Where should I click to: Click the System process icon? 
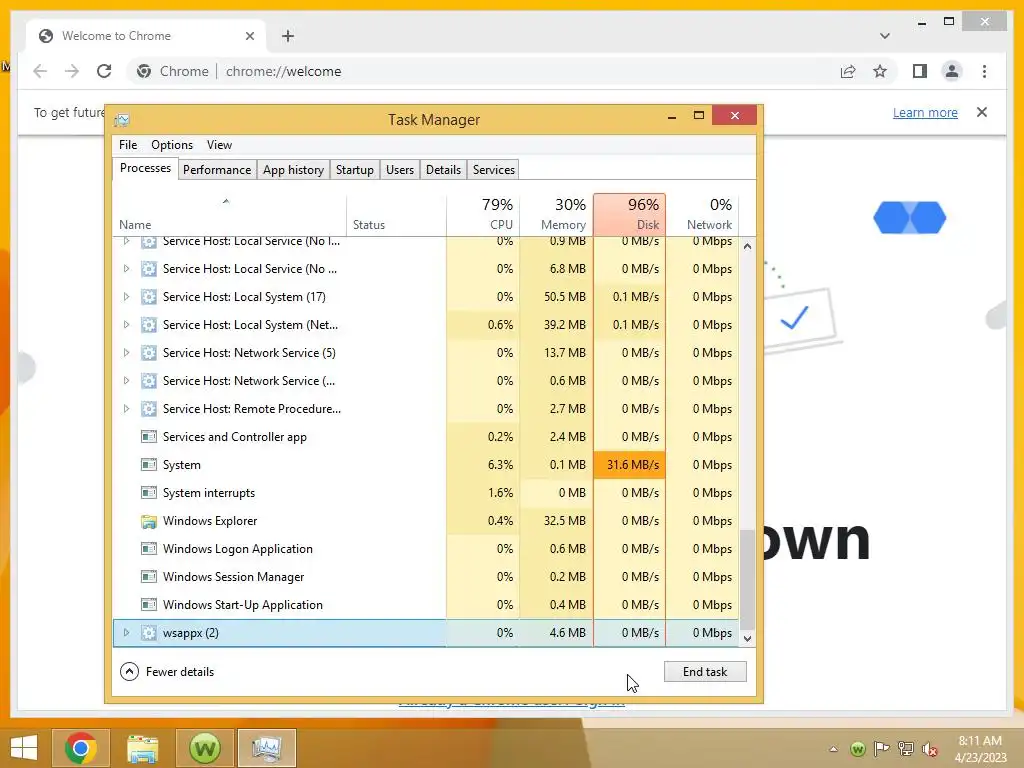149,465
